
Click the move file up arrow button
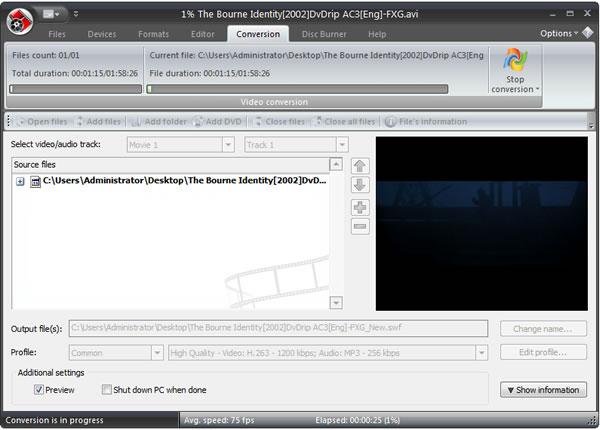pyautogui.click(x=360, y=166)
